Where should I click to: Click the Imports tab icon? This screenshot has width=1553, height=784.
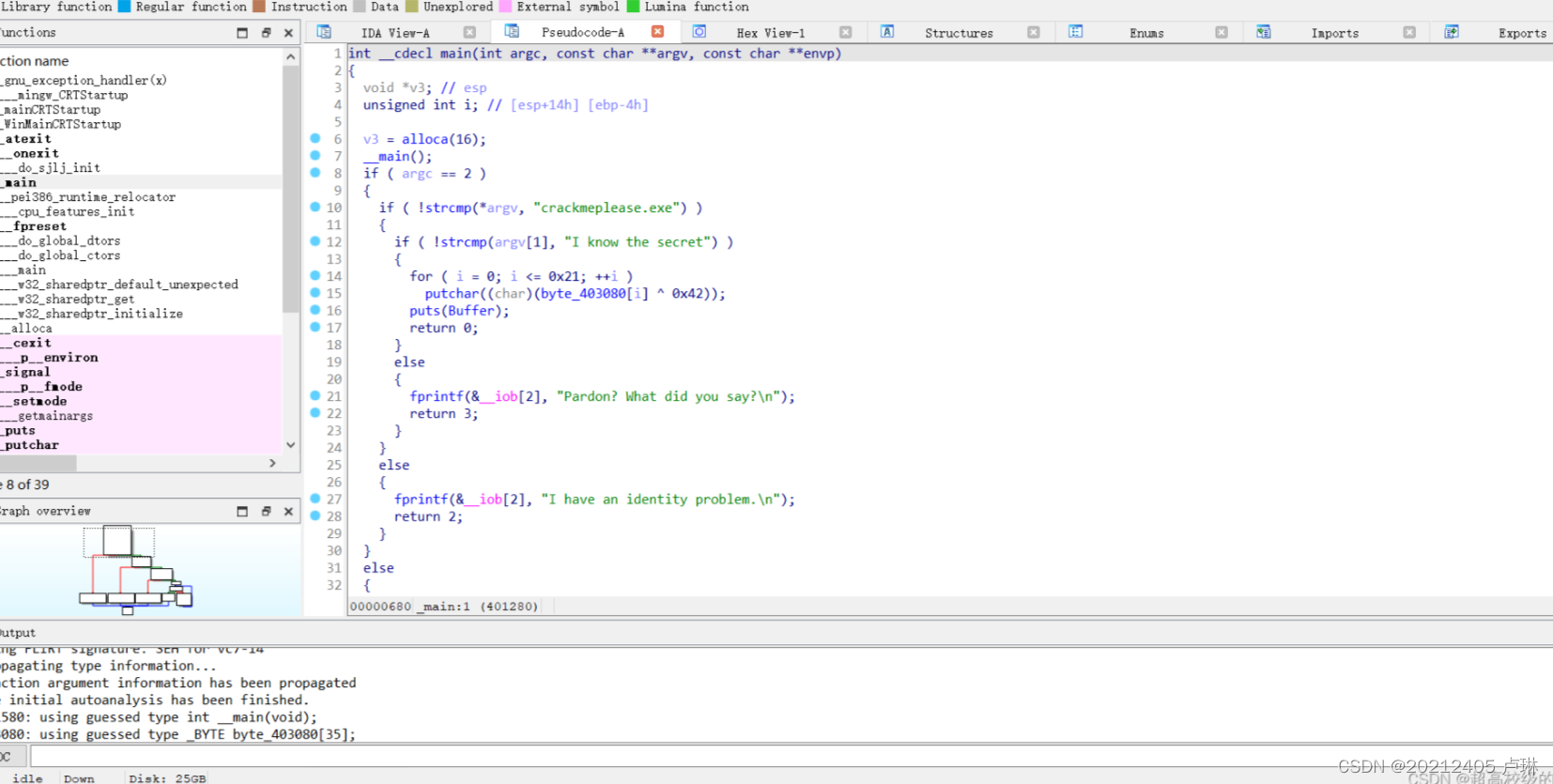pos(1264,32)
